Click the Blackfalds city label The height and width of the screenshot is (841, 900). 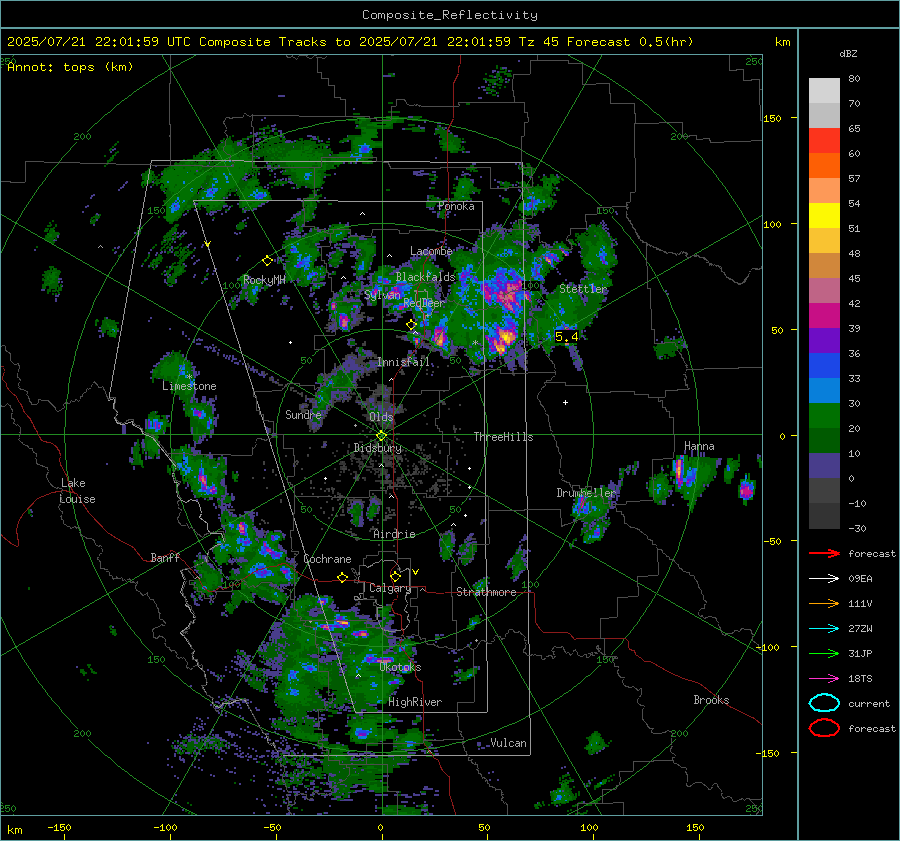(425, 277)
